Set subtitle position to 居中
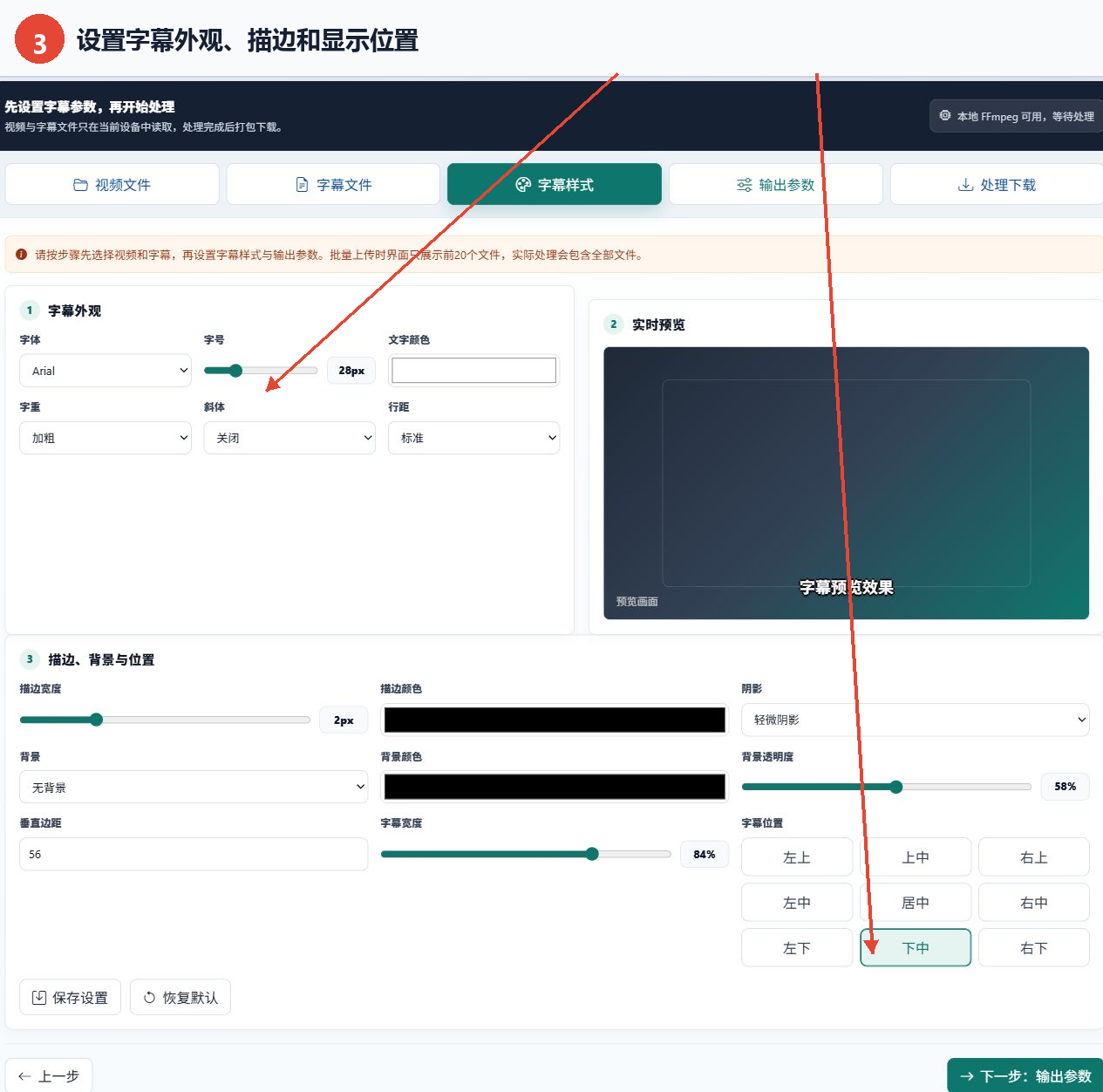 click(916, 903)
